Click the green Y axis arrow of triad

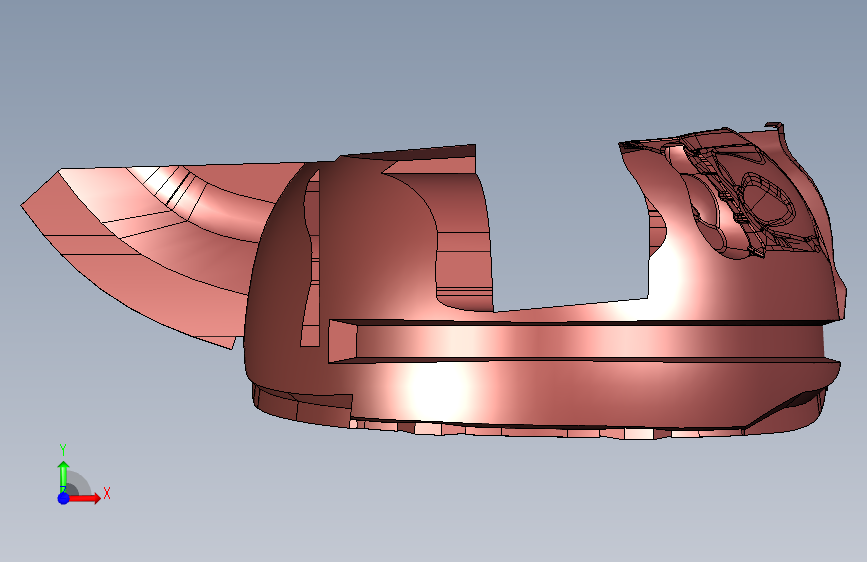pos(64,477)
